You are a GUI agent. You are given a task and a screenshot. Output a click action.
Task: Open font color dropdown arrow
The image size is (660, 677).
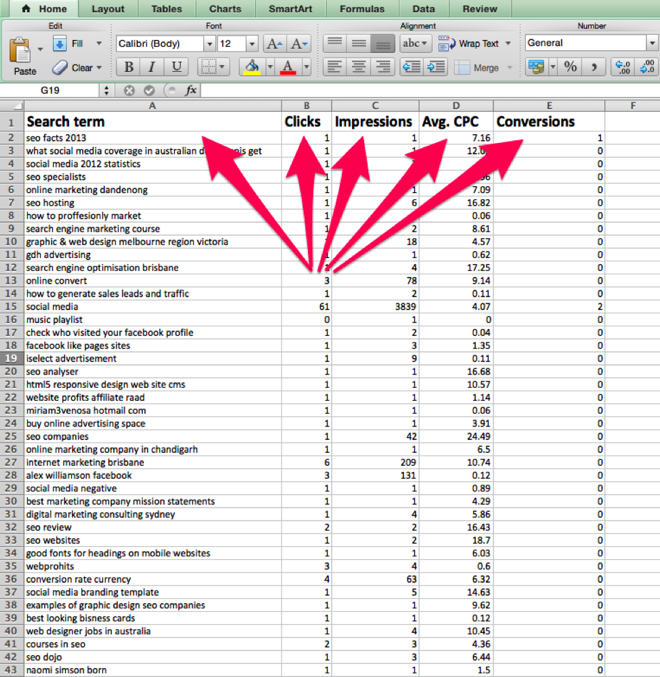(306, 67)
